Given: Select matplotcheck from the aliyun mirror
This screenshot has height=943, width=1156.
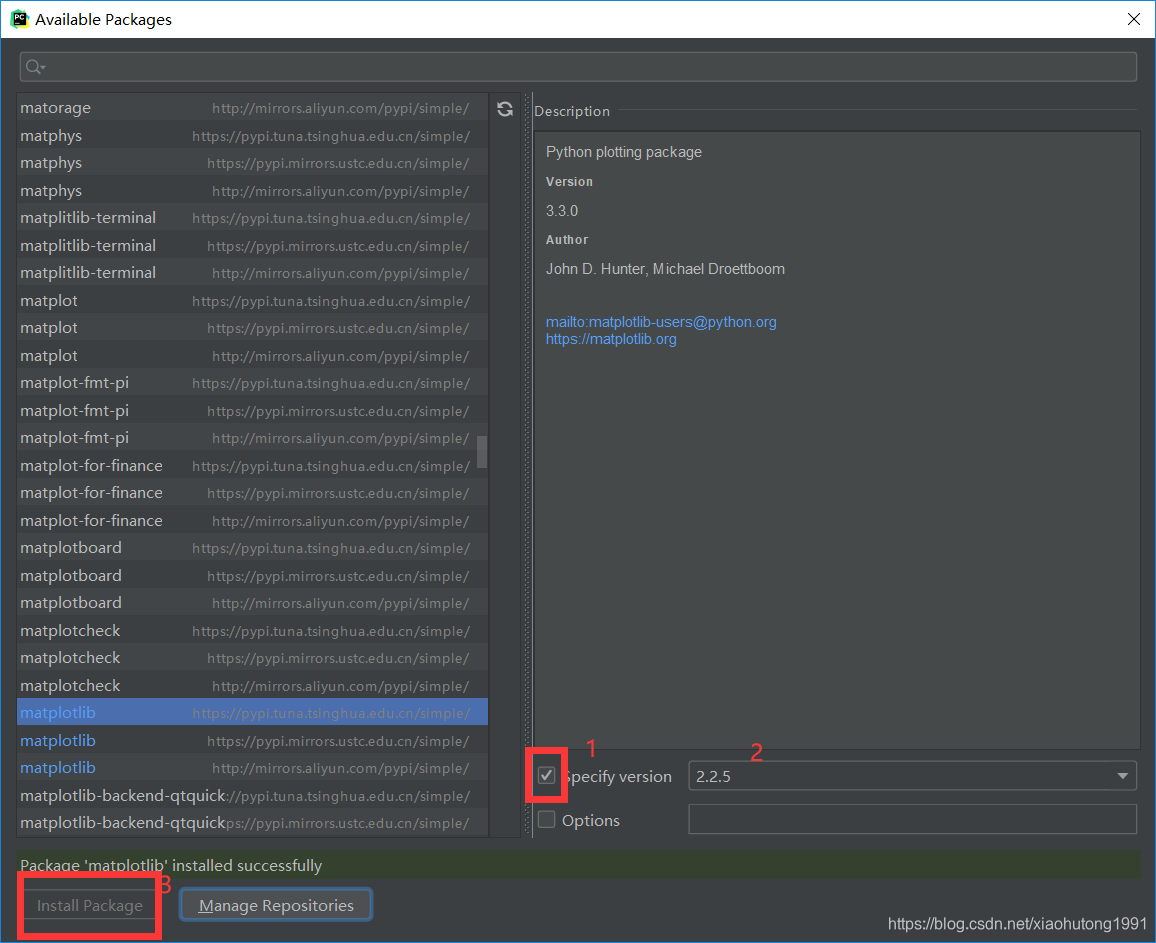Looking at the screenshot, I should coord(252,686).
